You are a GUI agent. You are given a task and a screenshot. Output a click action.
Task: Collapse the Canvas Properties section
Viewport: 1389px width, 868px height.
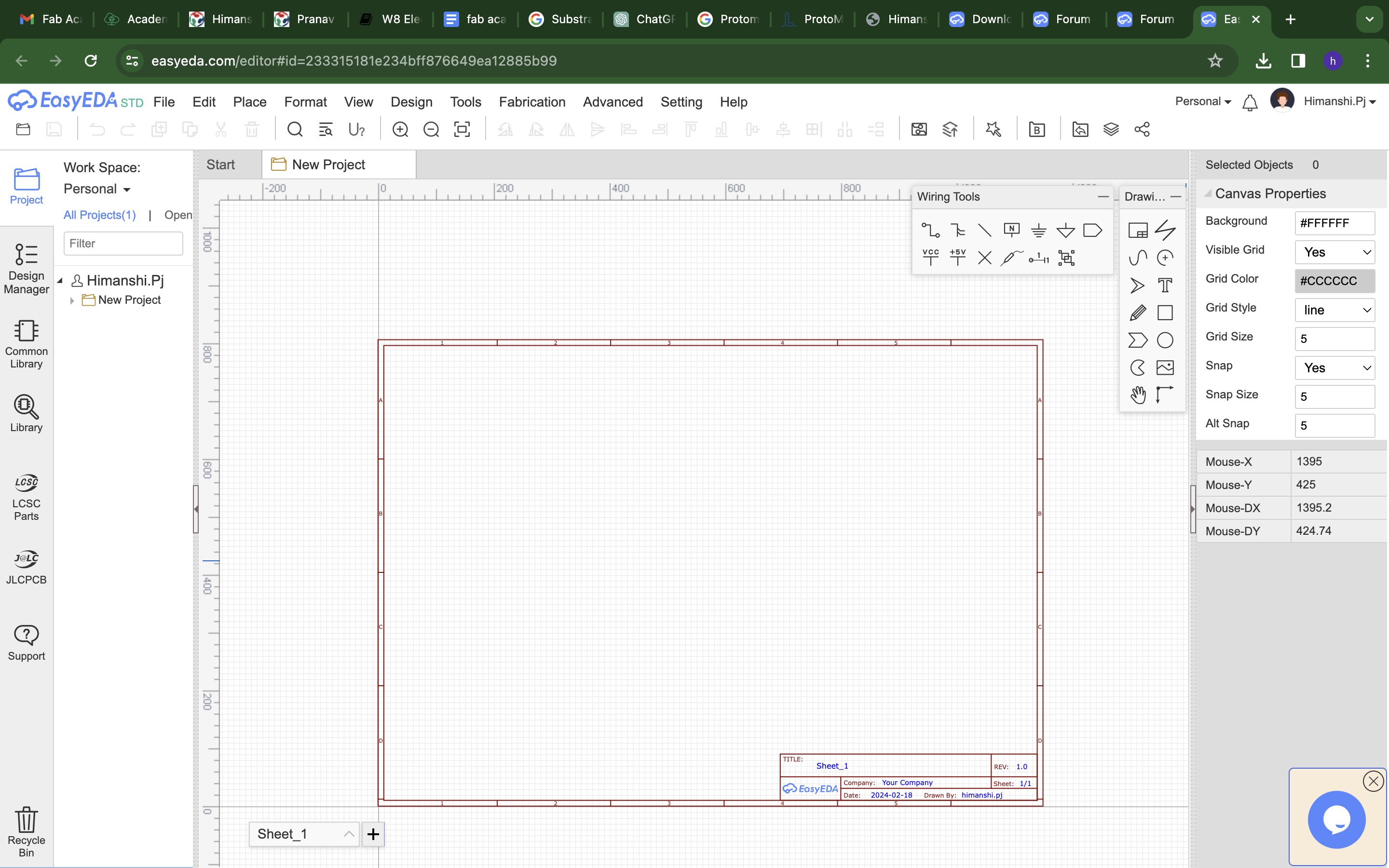(x=1208, y=193)
